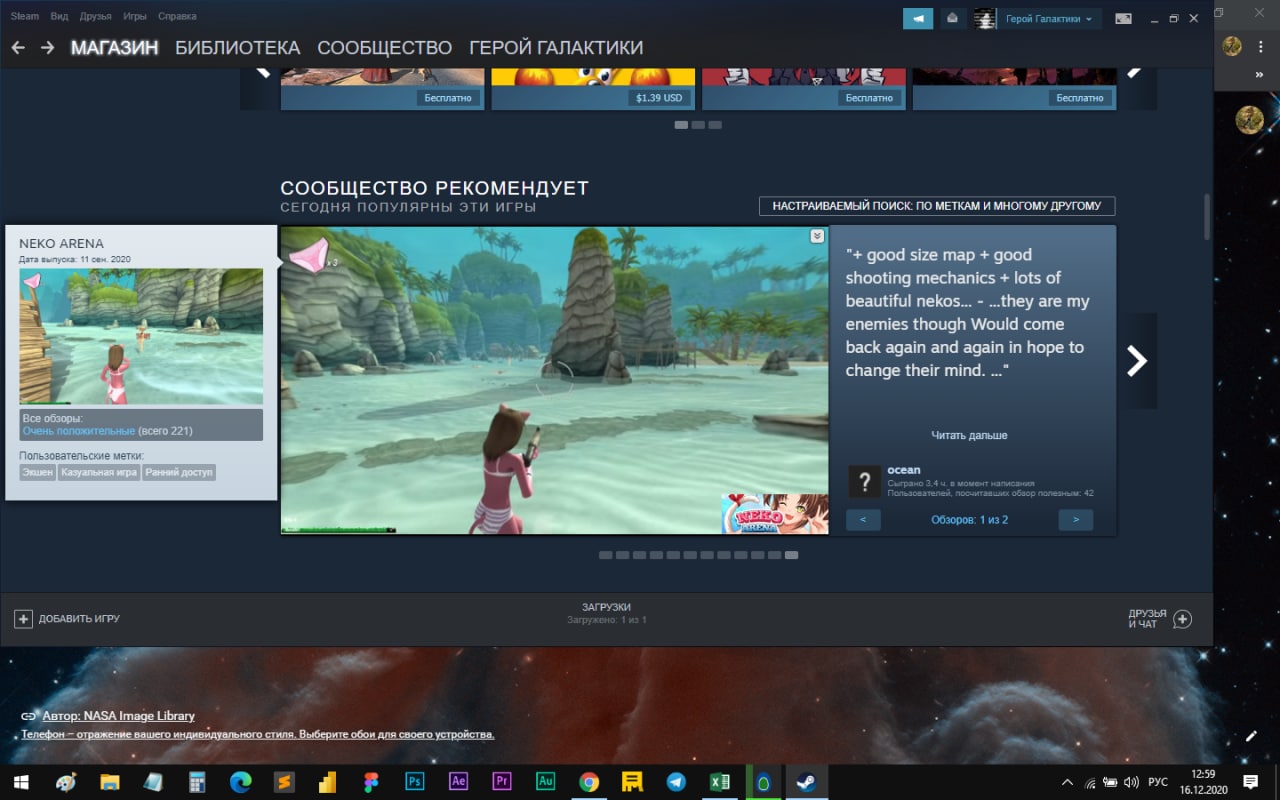Open the Neko Arena main screenshot
This screenshot has height=800, width=1280.
(x=554, y=380)
